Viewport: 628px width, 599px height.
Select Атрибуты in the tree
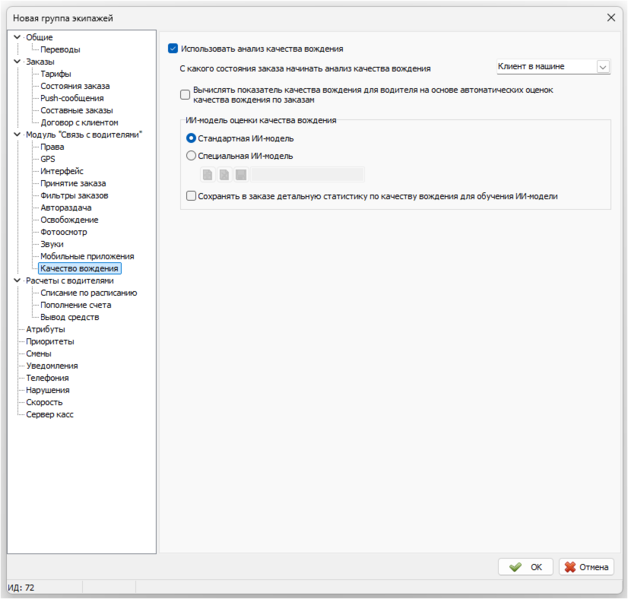45,329
